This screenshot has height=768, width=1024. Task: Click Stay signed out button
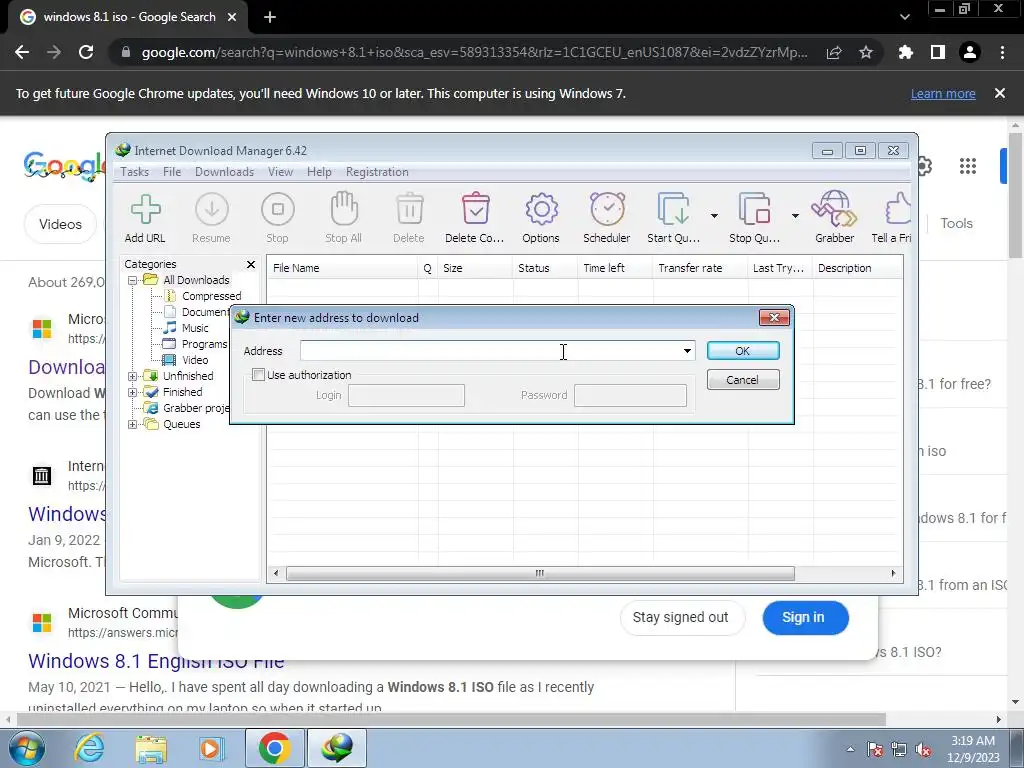pos(680,617)
